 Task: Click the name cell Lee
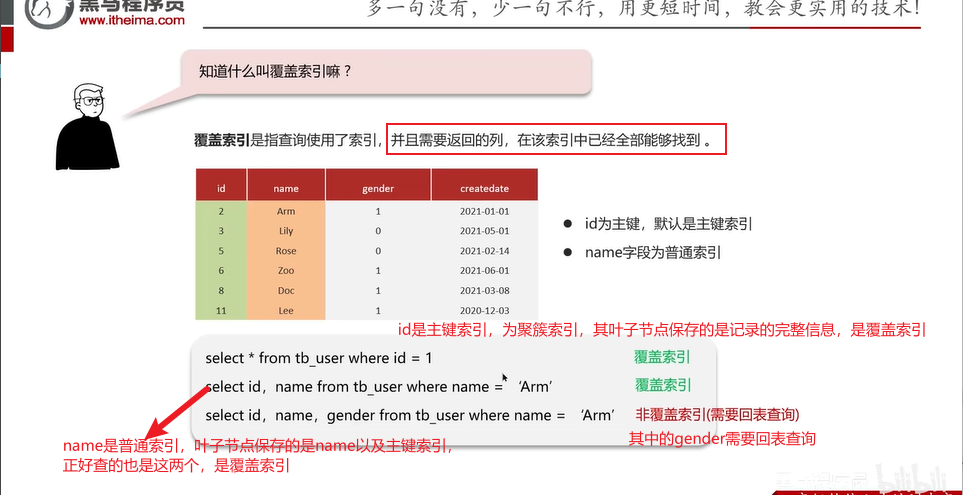point(286,310)
